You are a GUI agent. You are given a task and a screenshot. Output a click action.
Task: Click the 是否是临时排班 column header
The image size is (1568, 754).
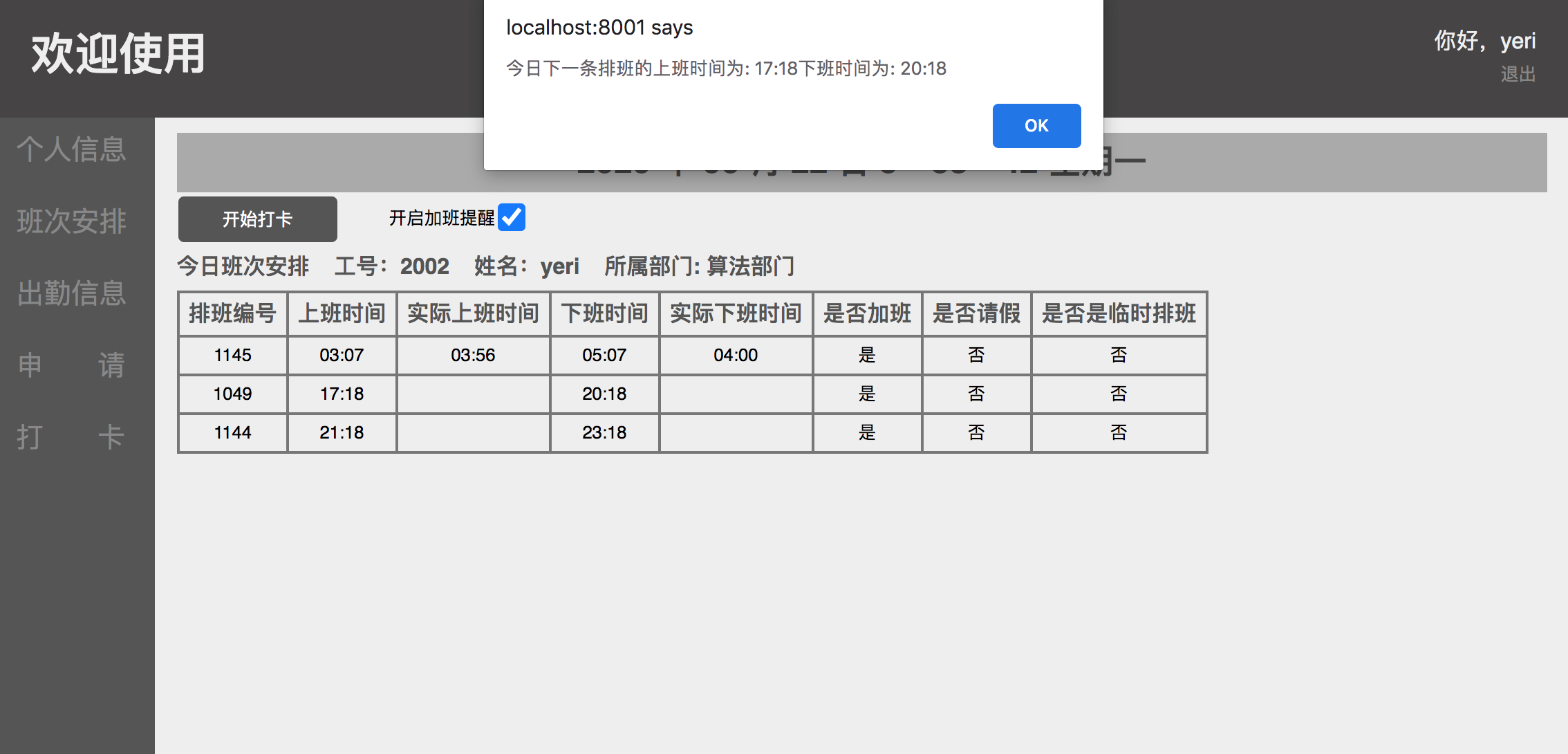(x=1119, y=313)
